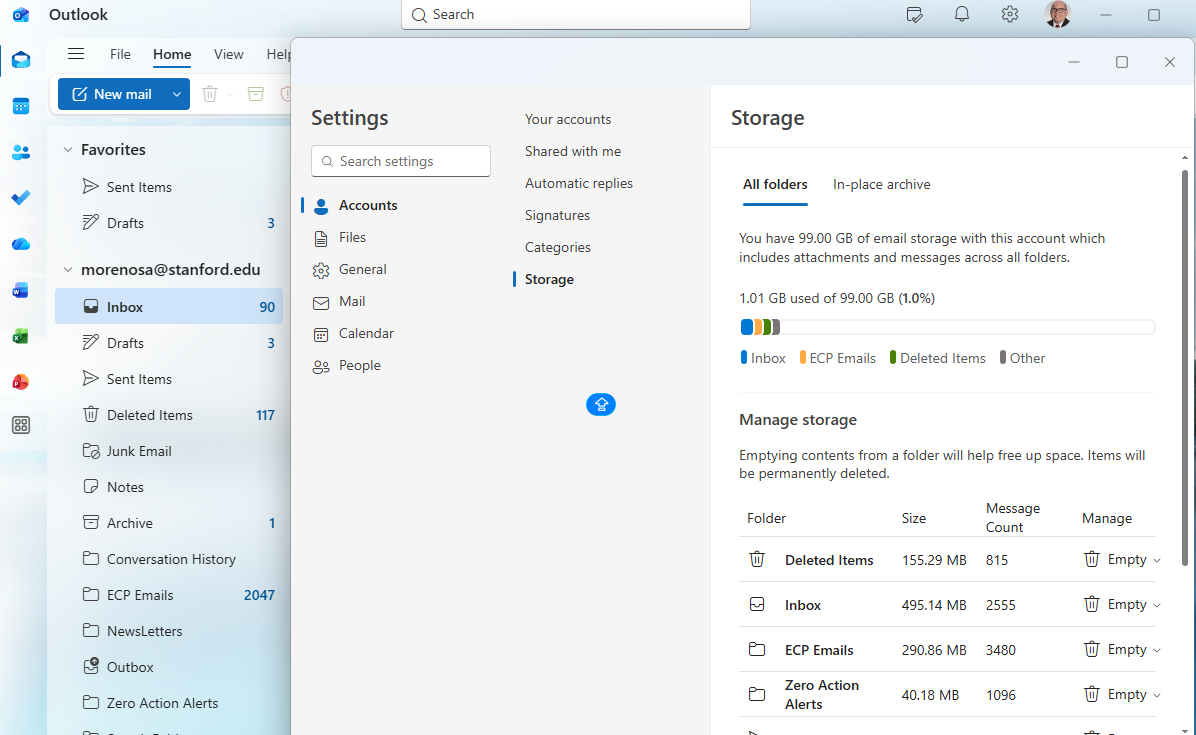1196x735 pixels.
Task: Click the trash icon beside Deleted Items row
Action: [757, 559]
